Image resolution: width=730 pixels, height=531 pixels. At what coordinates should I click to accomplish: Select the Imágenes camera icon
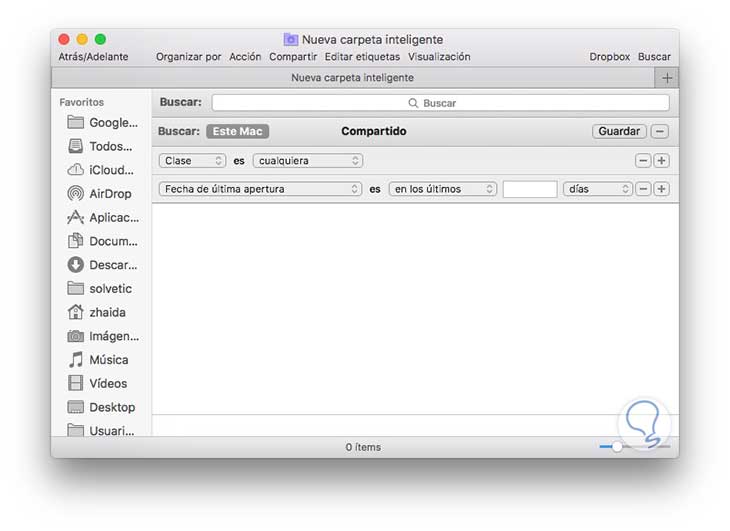coord(75,336)
